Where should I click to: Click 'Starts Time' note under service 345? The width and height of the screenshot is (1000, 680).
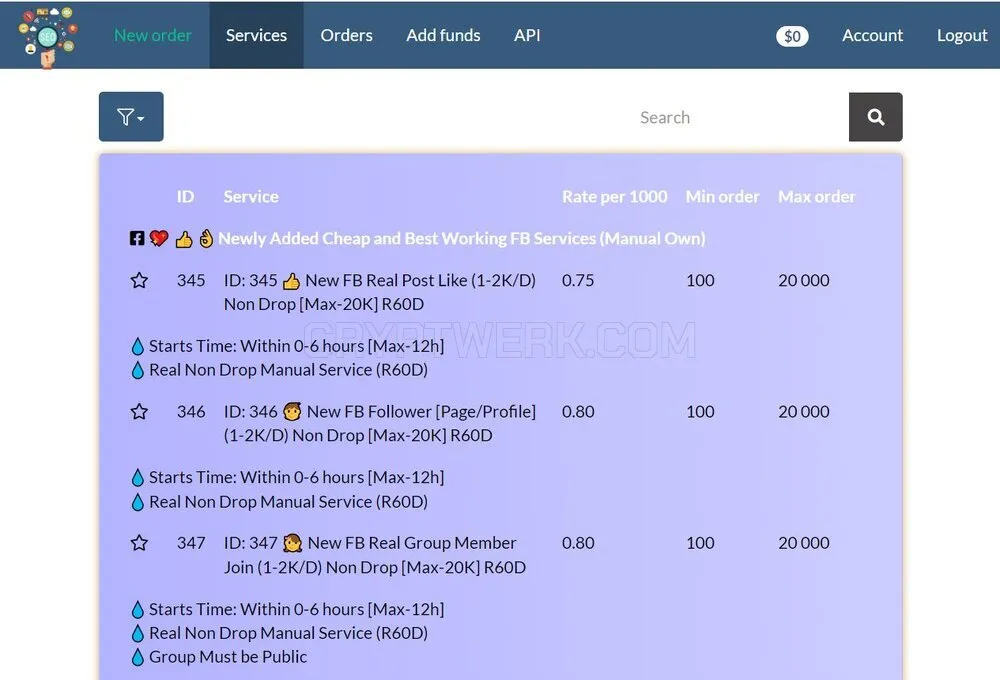(x=297, y=346)
